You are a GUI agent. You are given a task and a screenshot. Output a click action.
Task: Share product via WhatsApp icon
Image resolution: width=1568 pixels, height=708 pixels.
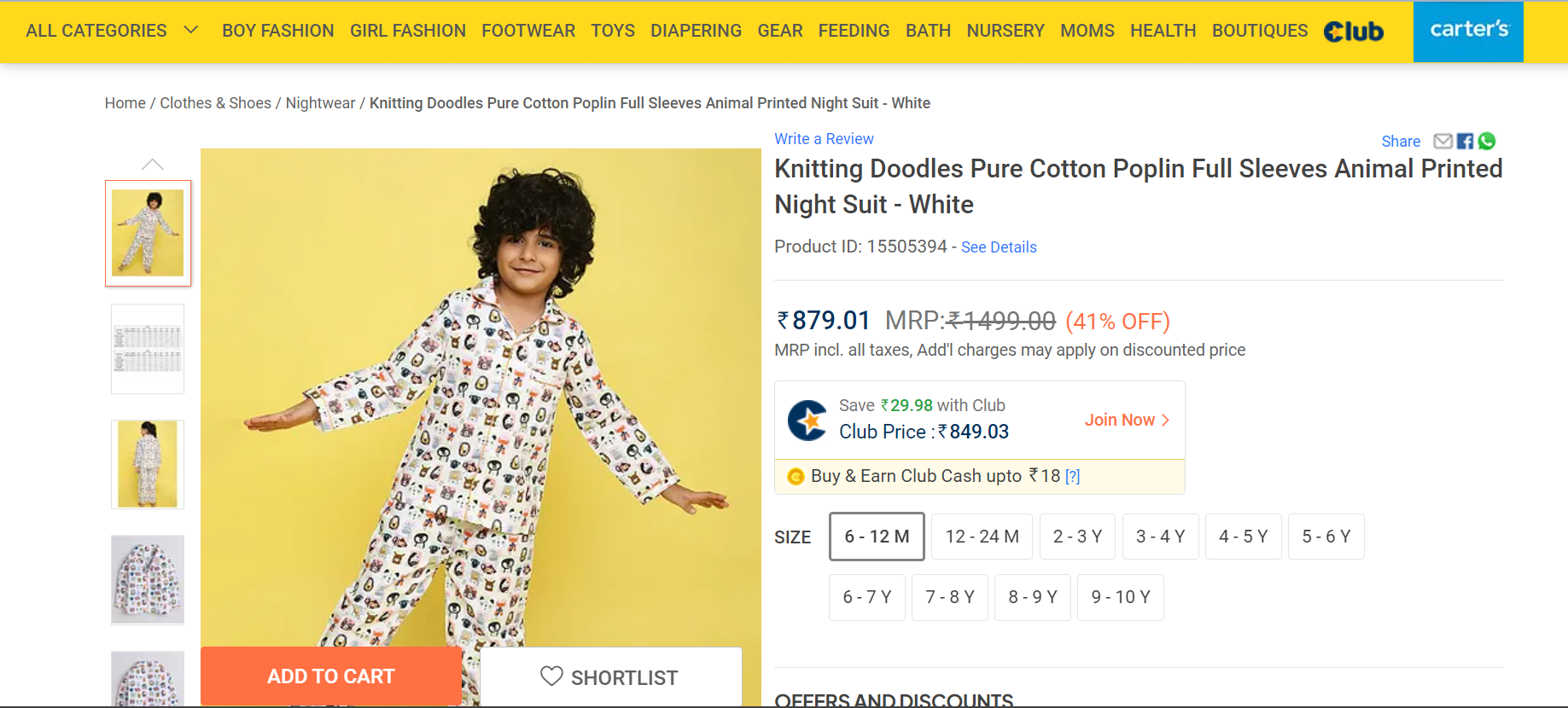[1487, 141]
